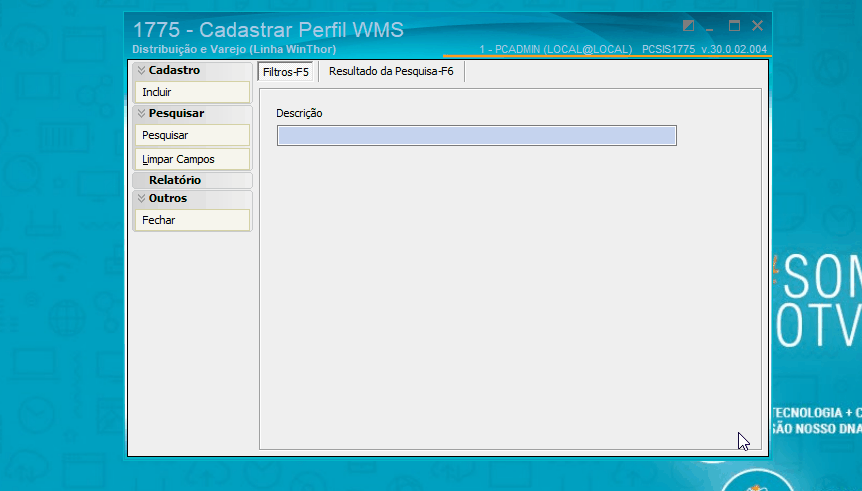
Task: Close the routine using Fechar
Action: (192, 220)
